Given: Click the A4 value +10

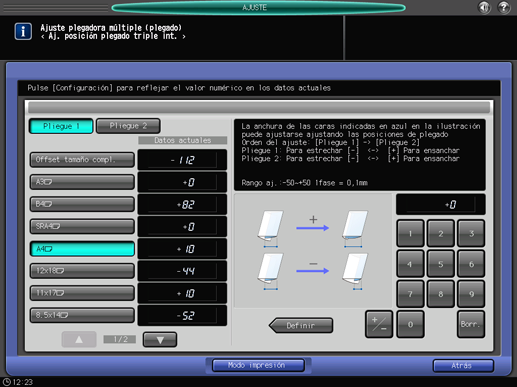Looking at the screenshot, I should (x=182, y=249).
